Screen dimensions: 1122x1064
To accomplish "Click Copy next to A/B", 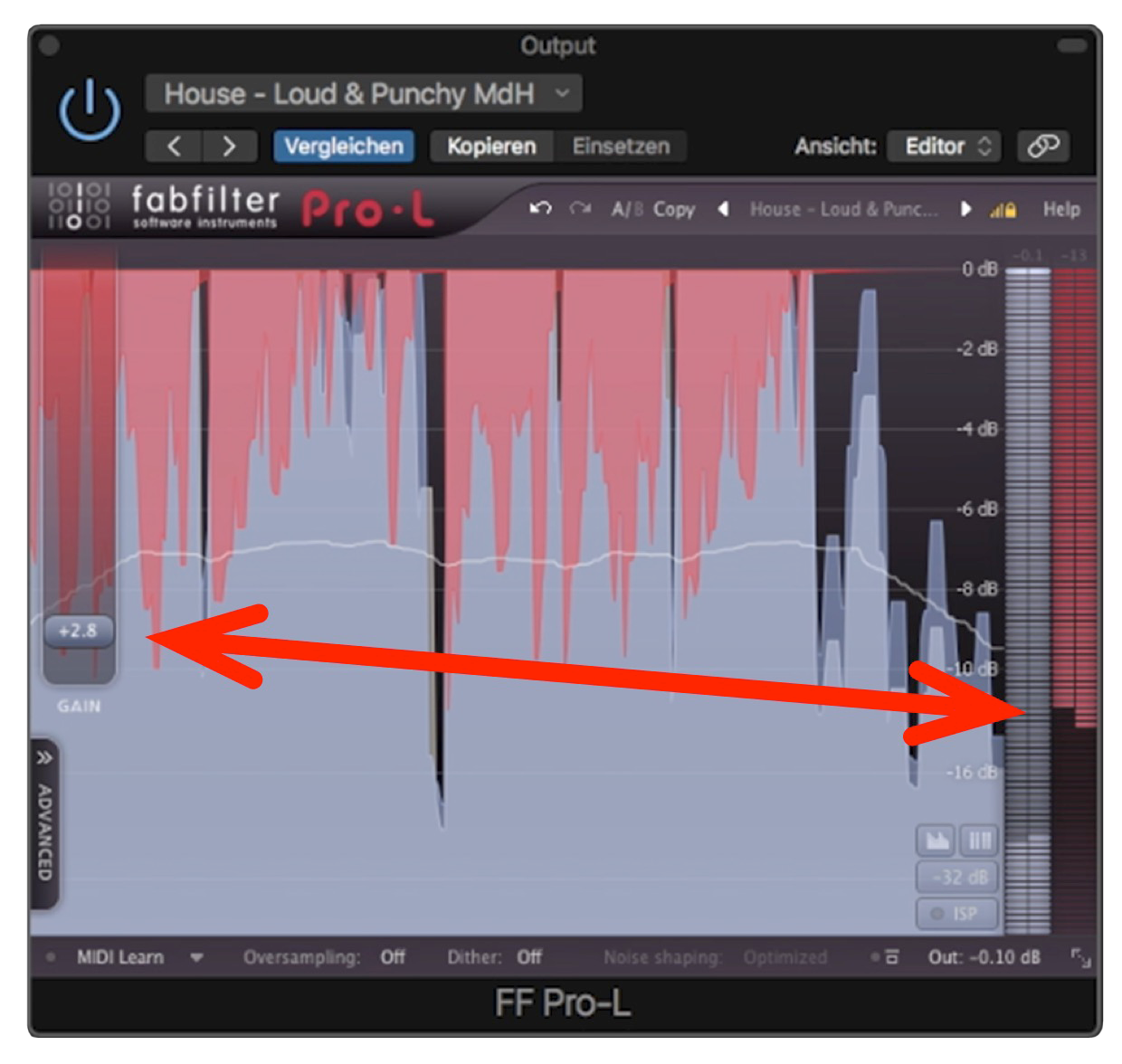I will coord(673,210).
